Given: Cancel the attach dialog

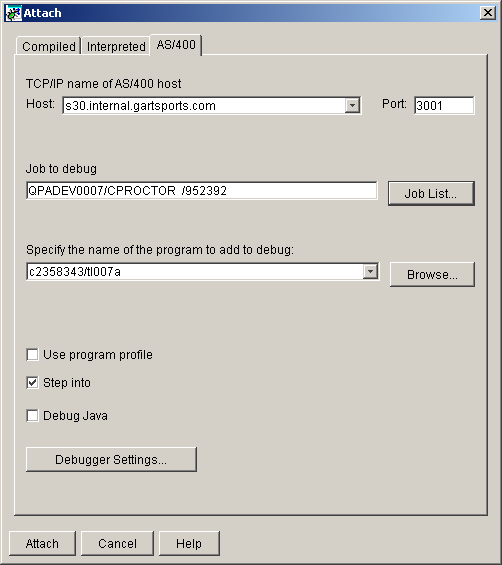Looking at the screenshot, I should [117, 543].
